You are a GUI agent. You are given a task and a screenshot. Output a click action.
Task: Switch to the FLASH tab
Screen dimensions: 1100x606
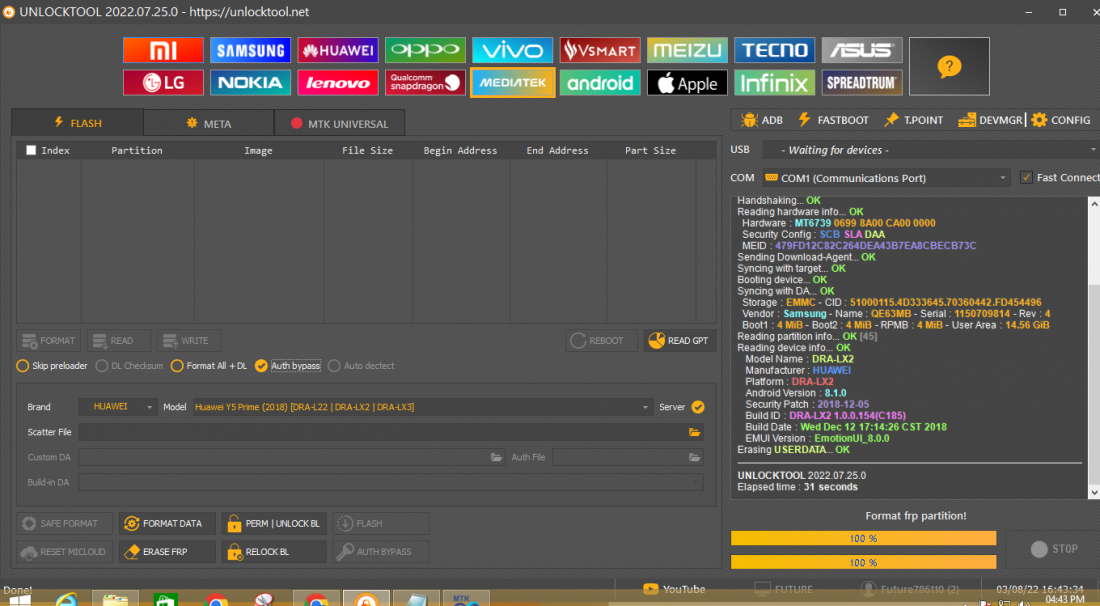pyautogui.click(x=78, y=123)
